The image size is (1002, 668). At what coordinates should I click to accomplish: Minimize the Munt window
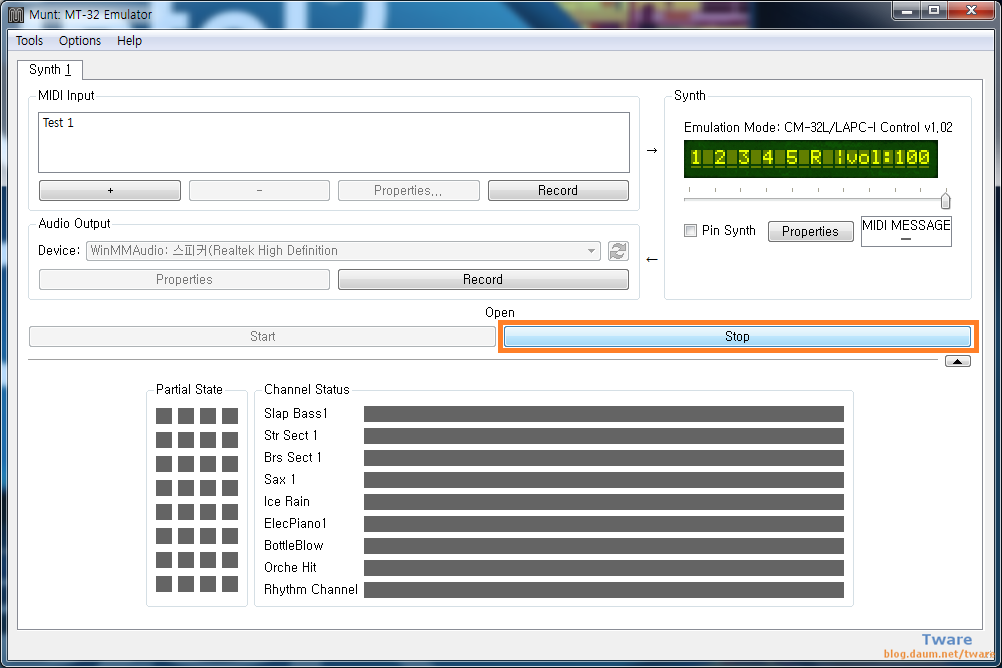pyautogui.click(x=906, y=10)
